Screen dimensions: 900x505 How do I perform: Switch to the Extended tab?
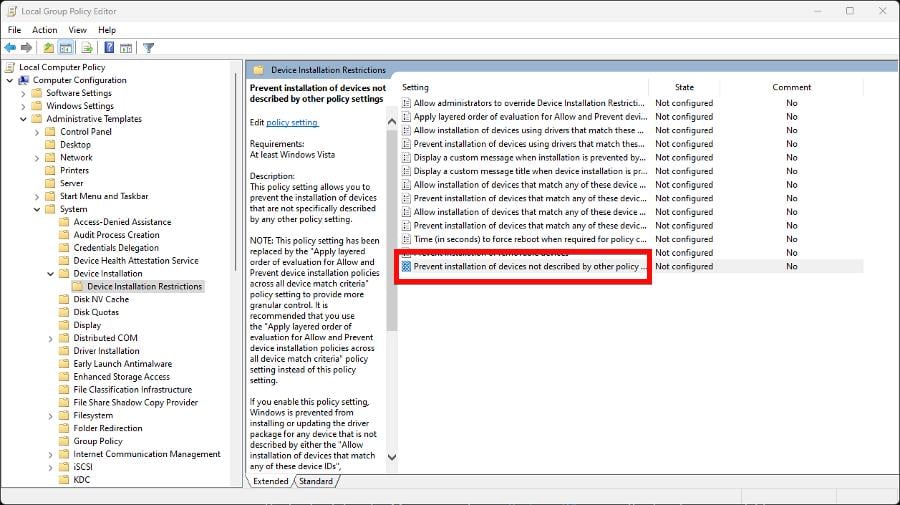click(x=270, y=481)
